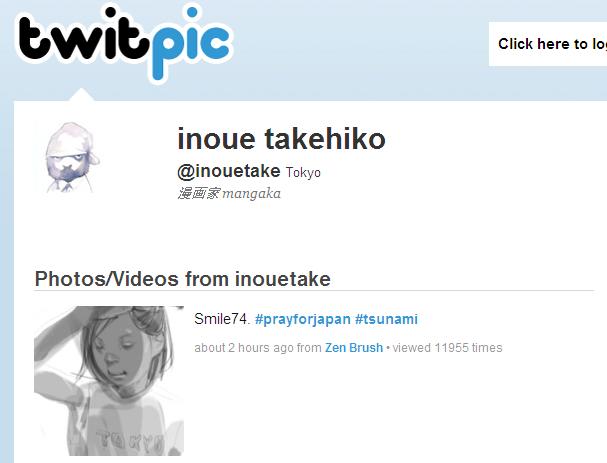Open the #prayforjapan hashtag
The width and height of the screenshot is (607, 463).
point(303,319)
